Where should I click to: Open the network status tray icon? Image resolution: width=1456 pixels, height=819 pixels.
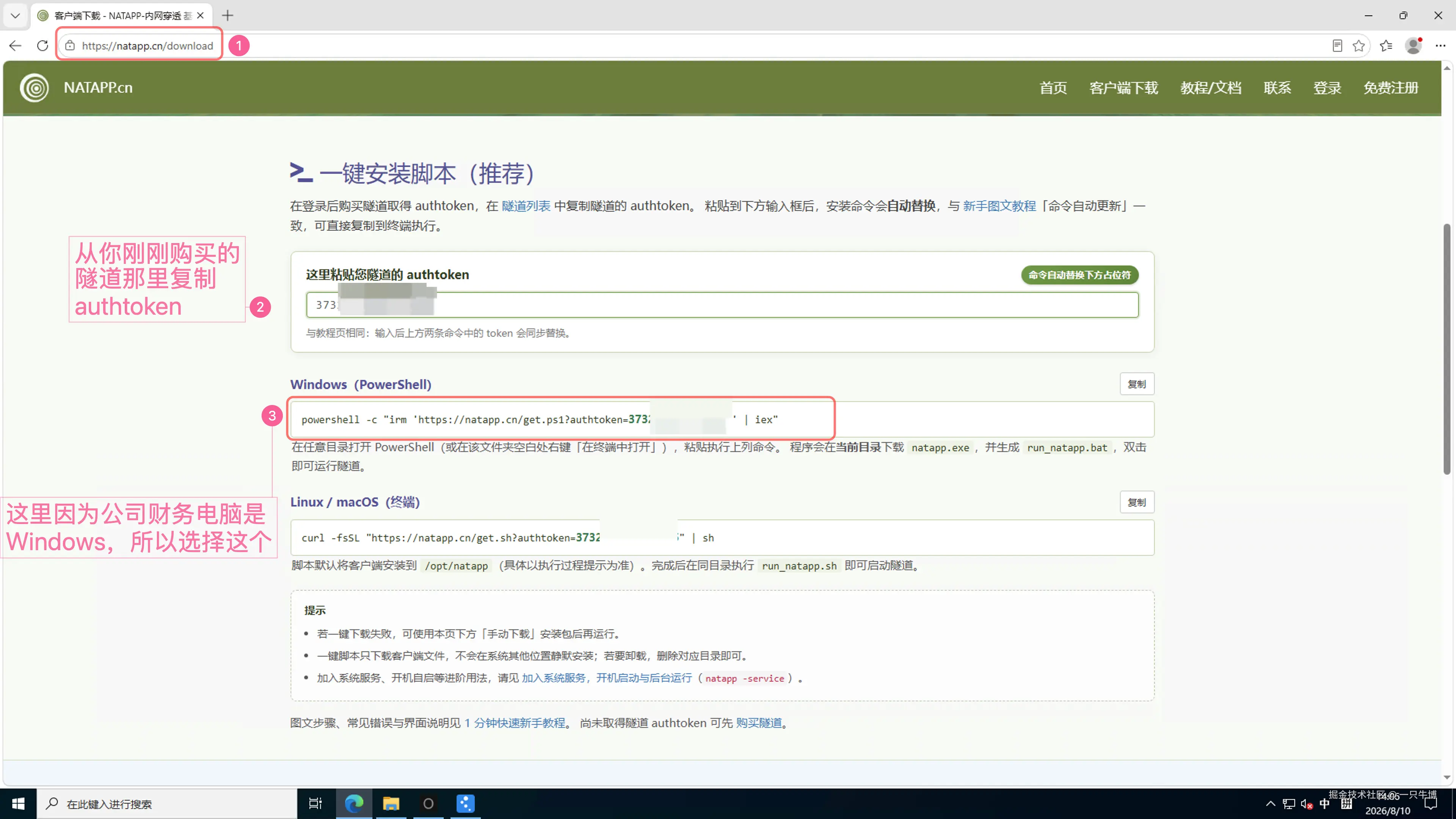[x=1289, y=804]
